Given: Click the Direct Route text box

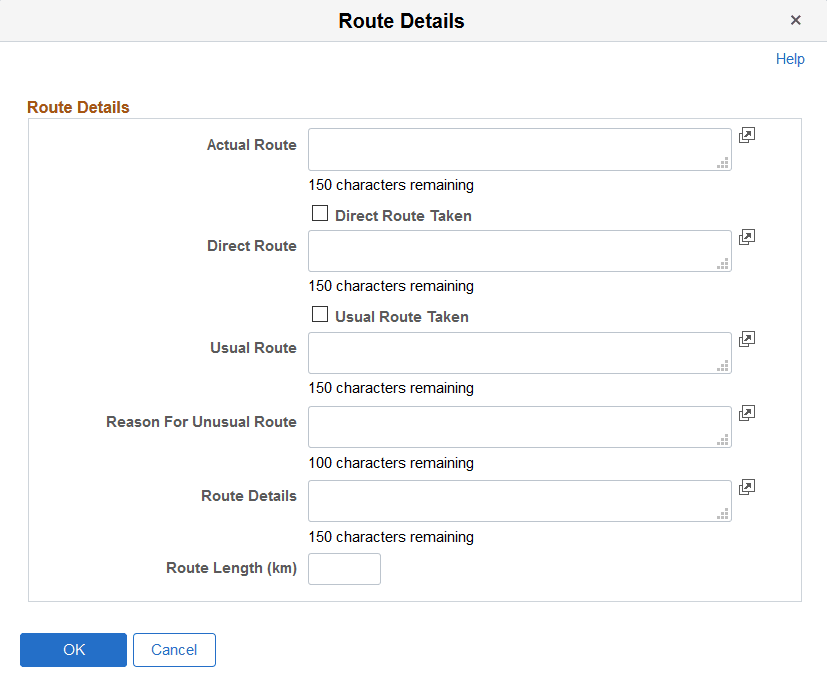Looking at the screenshot, I should point(519,251).
